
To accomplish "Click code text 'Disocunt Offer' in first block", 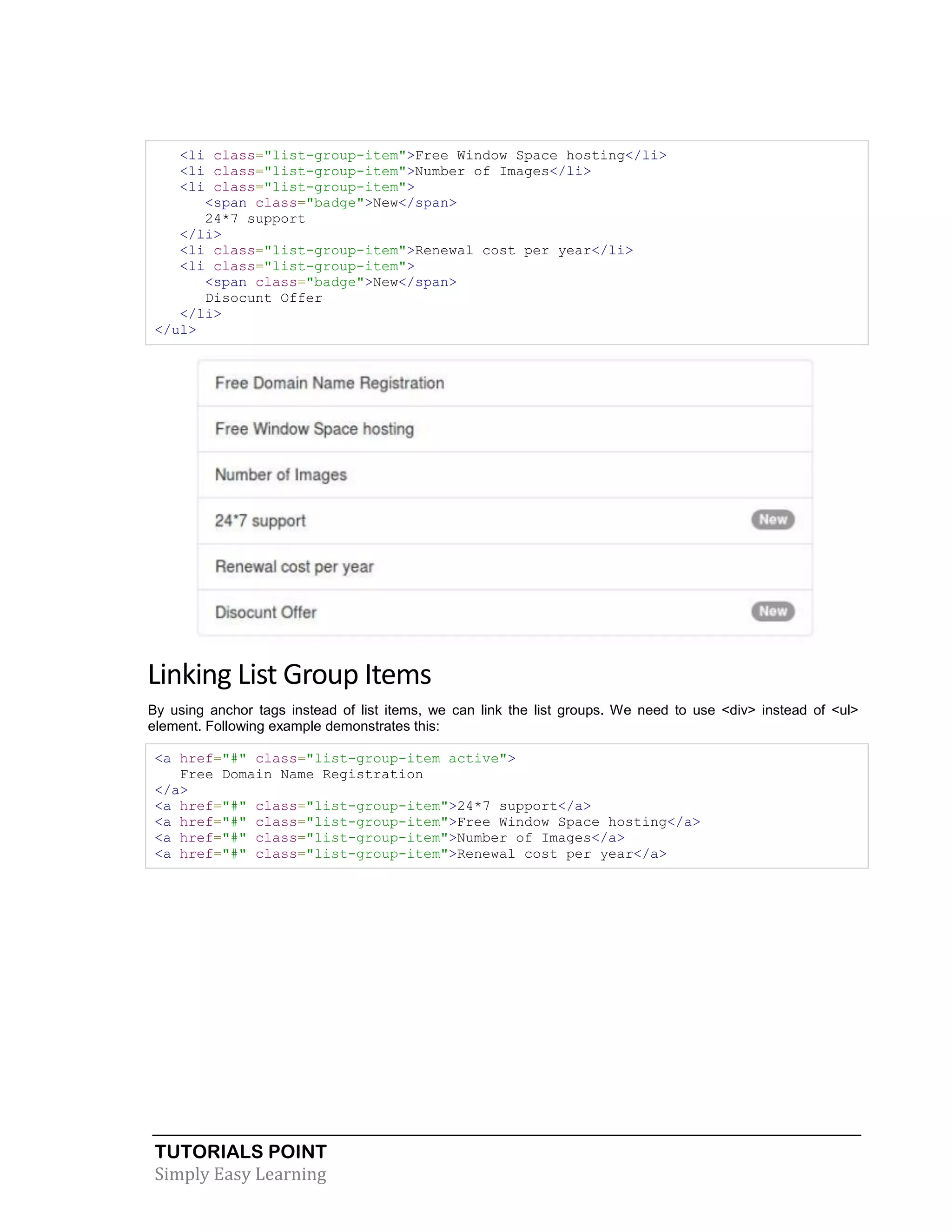I will 264,298.
